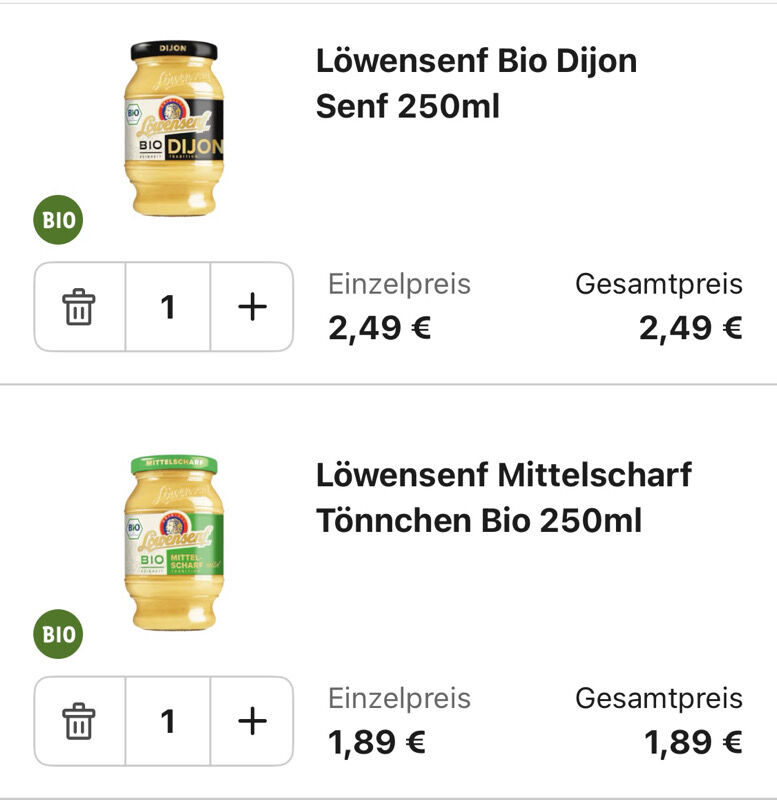The height and width of the screenshot is (800, 777).
Task: Remove Löwensenf Bio Dijon Senf via trash icon
Action: 79,307
